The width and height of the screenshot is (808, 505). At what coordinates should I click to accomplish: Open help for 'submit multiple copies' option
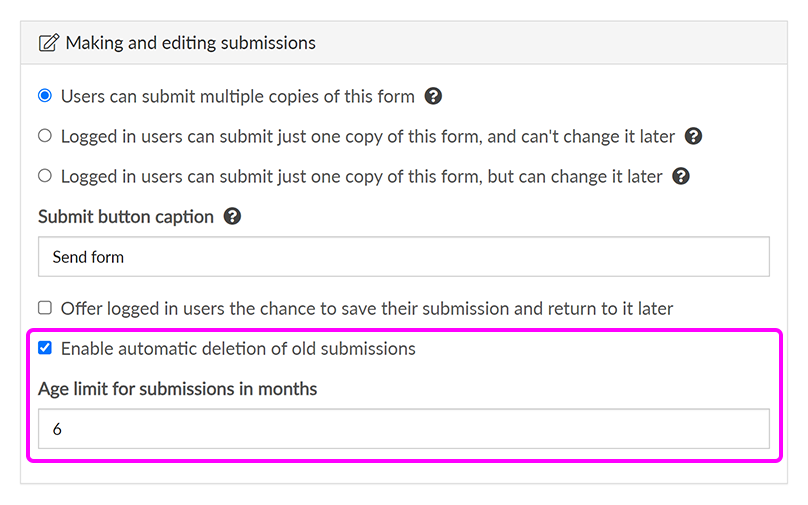[433, 96]
